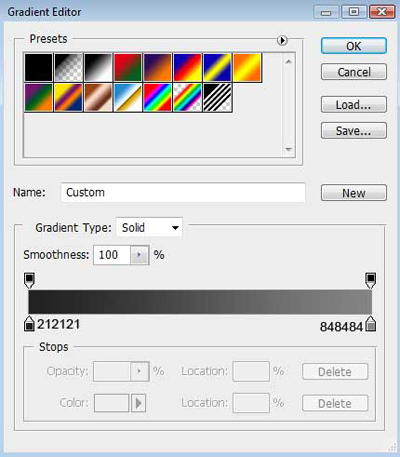Open the Smoothness slider popup arrow

139,255
